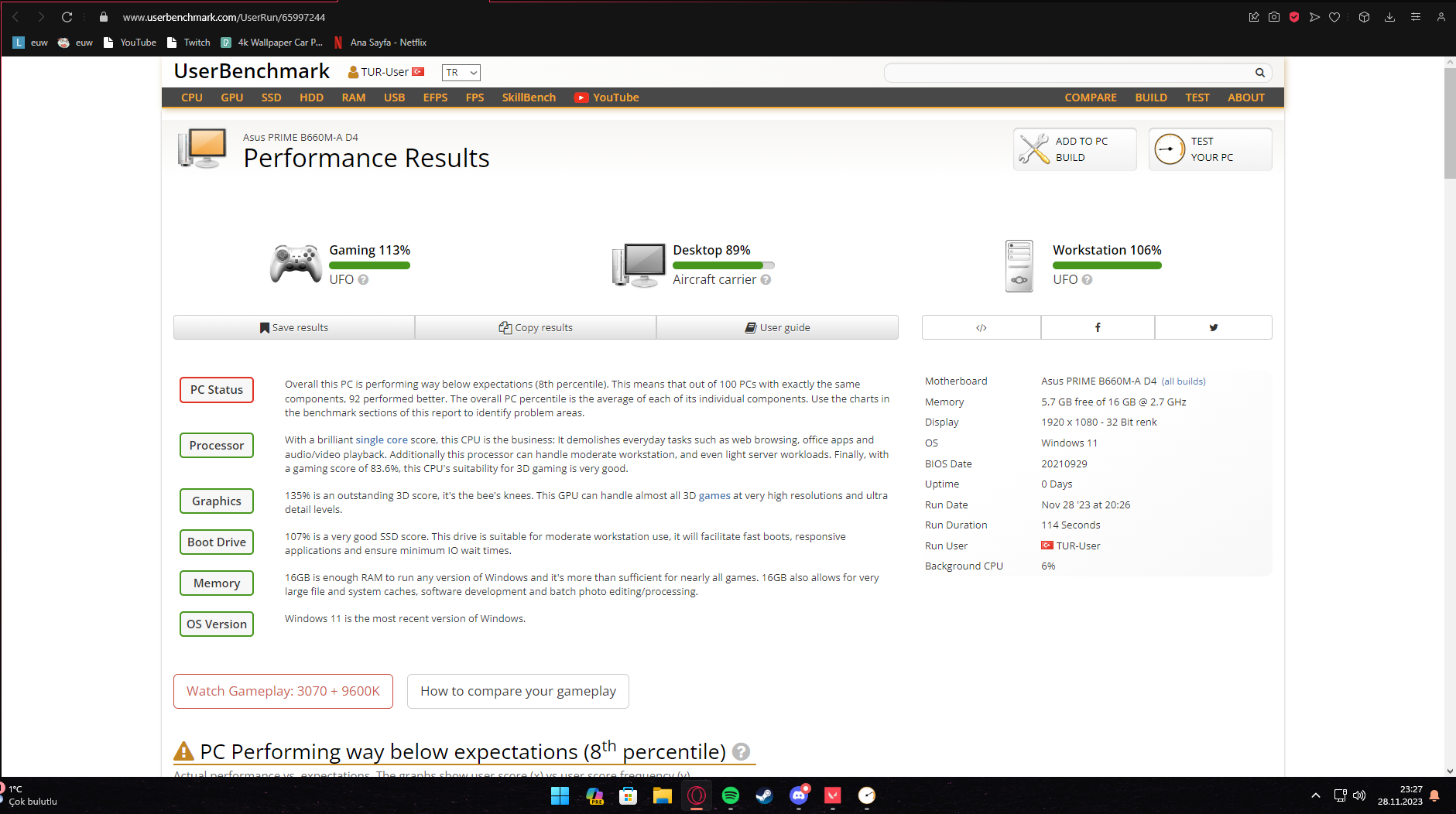Open the RAM menu tab
The image size is (1456, 814).
tap(354, 97)
